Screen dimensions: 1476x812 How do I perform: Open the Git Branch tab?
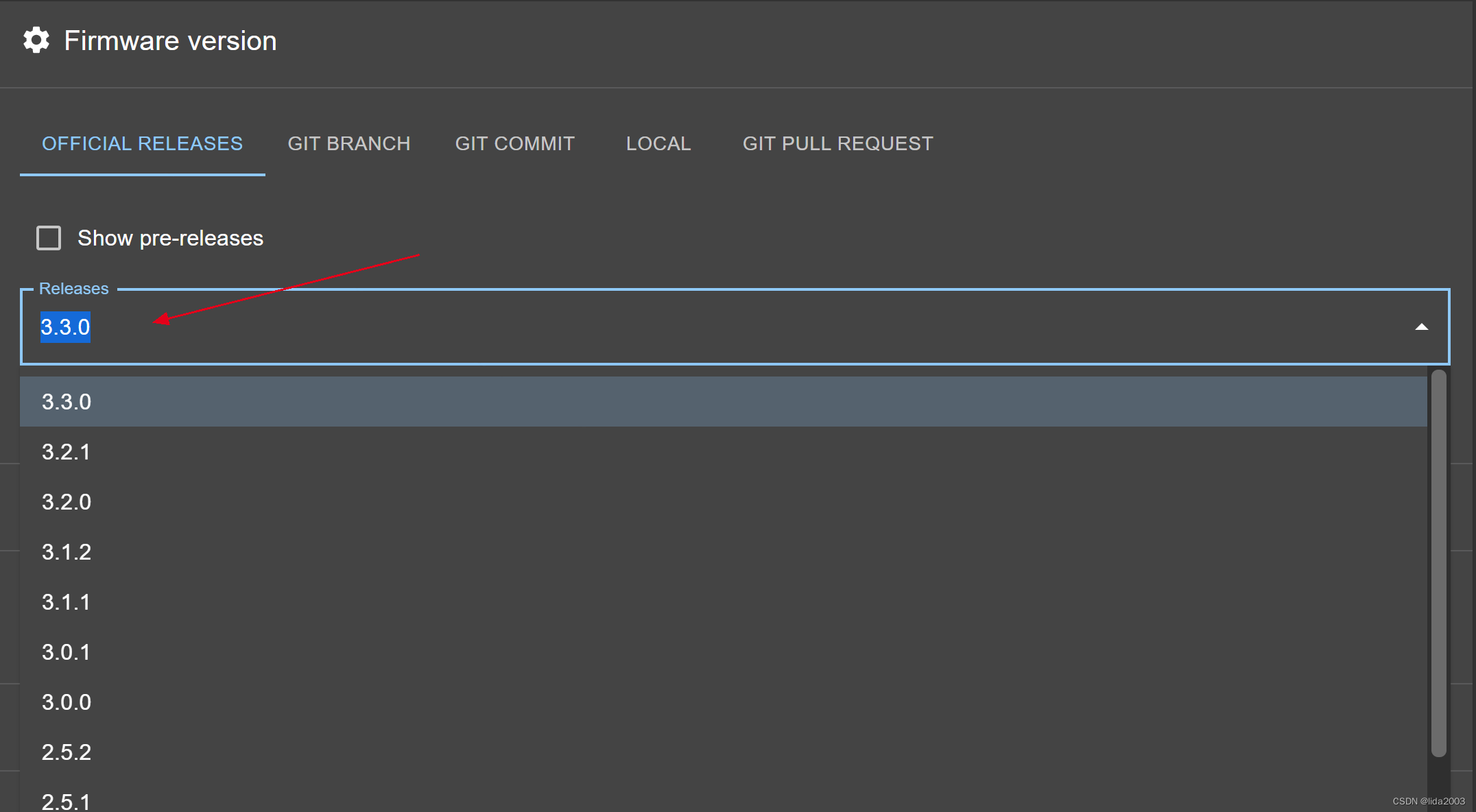coord(348,143)
